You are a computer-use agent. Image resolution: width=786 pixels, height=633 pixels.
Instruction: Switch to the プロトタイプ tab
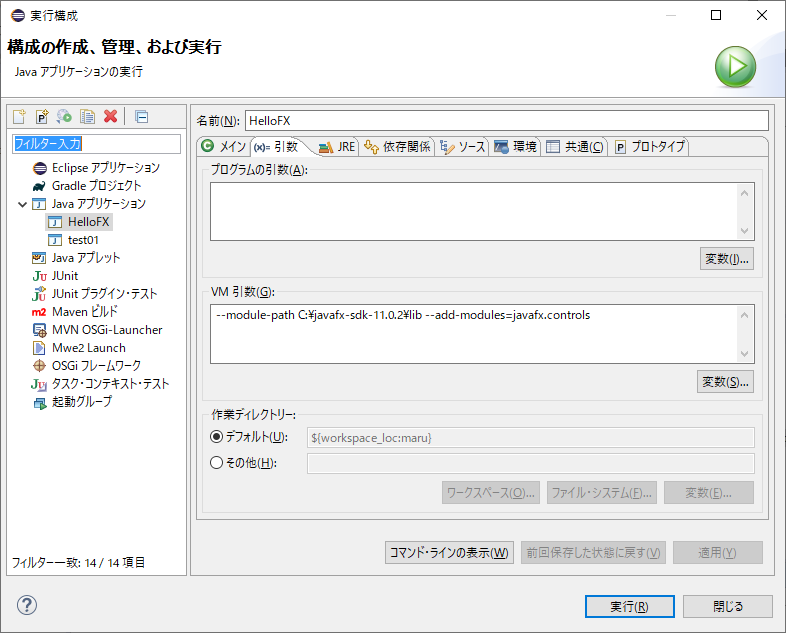(x=650, y=146)
